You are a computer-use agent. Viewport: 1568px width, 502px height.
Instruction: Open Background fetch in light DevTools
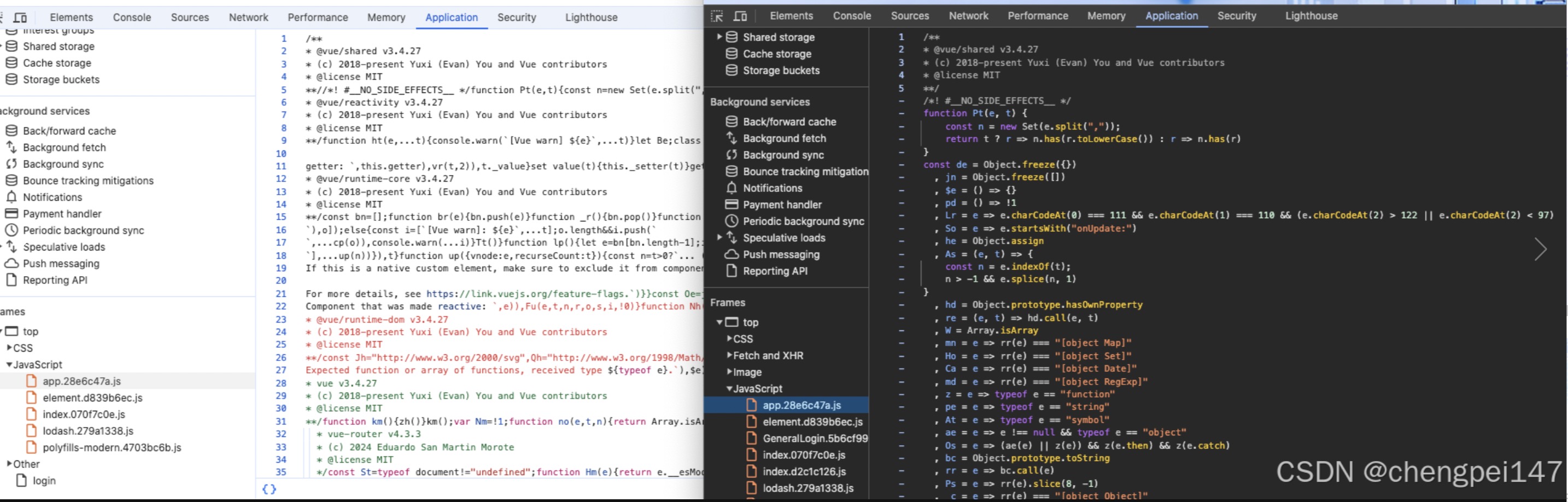[64, 147]
